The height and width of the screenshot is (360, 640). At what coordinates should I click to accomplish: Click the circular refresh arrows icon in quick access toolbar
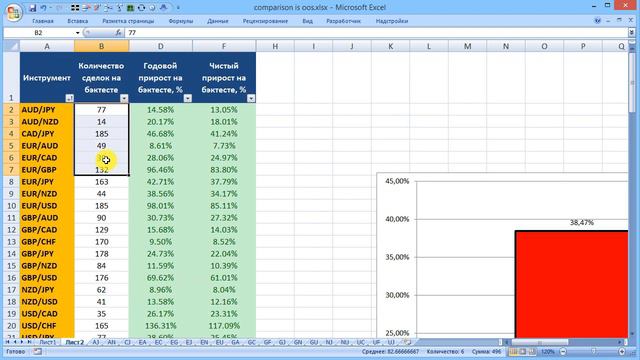point(141,8)
